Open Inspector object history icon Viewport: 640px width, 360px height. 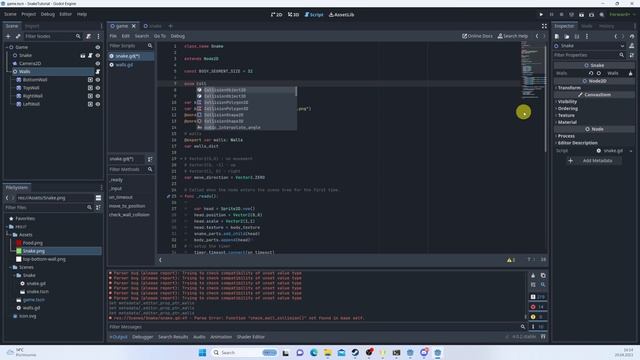click(x=632, y=36)
